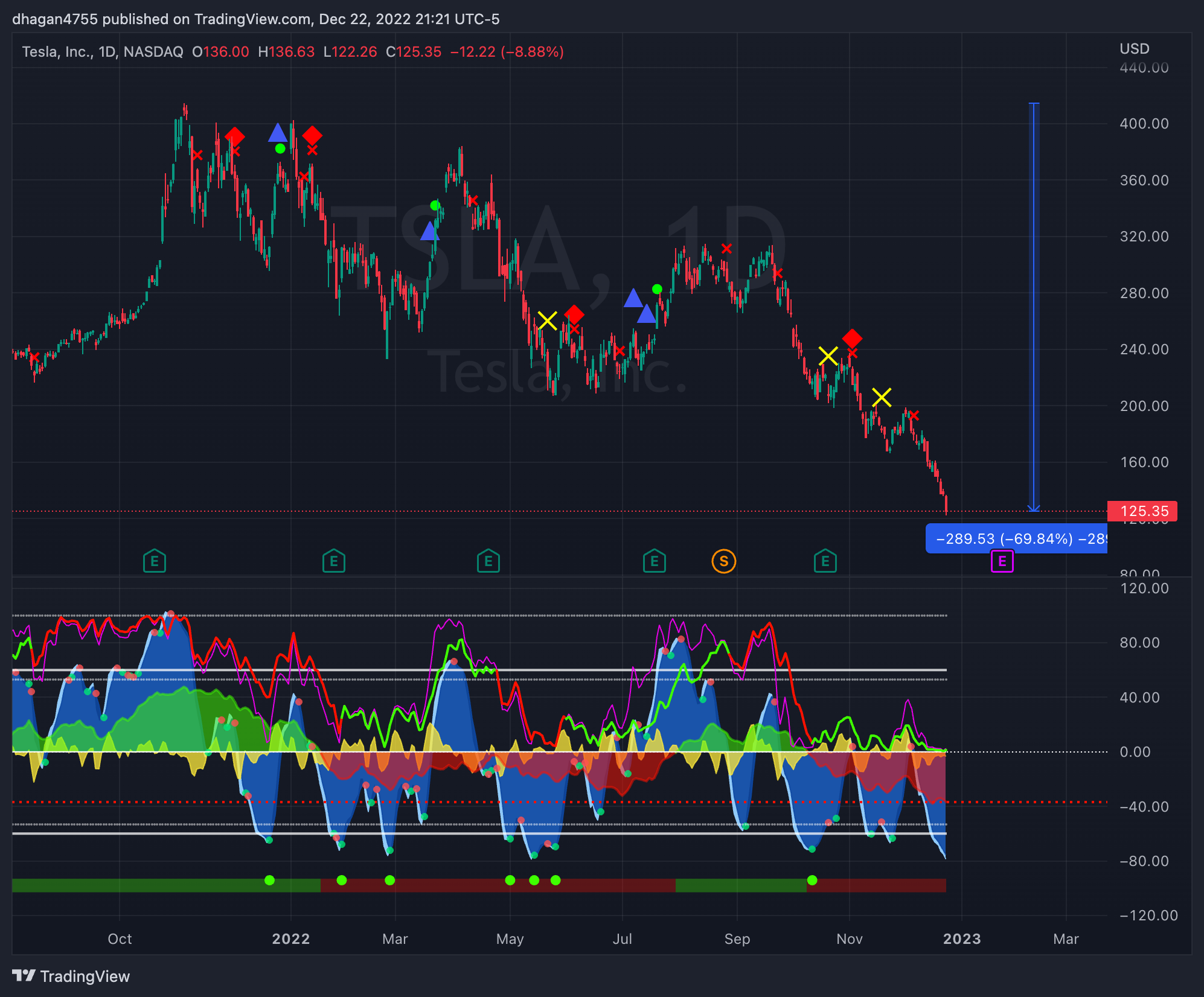Select the yellow X marker in May near 260
Screen dimensions: 1204x997
(x=547, y=320)
